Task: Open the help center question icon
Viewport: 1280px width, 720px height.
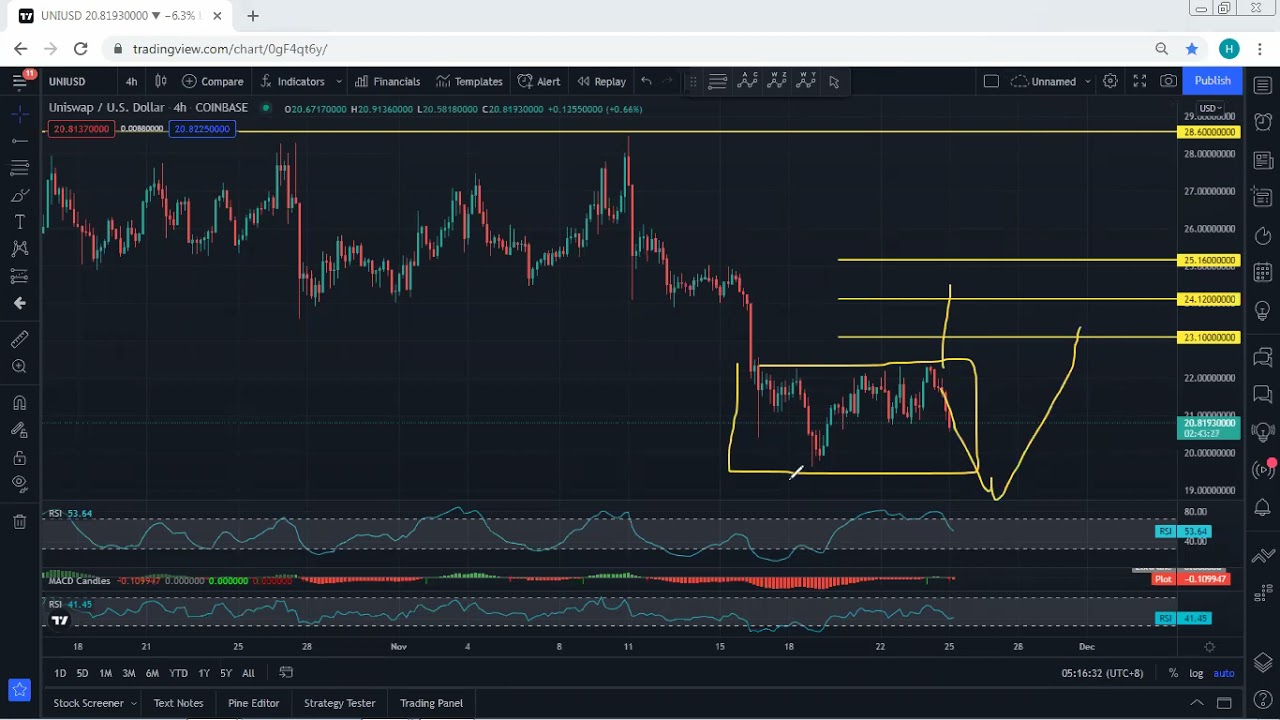Action: (x=1262, y=702)
